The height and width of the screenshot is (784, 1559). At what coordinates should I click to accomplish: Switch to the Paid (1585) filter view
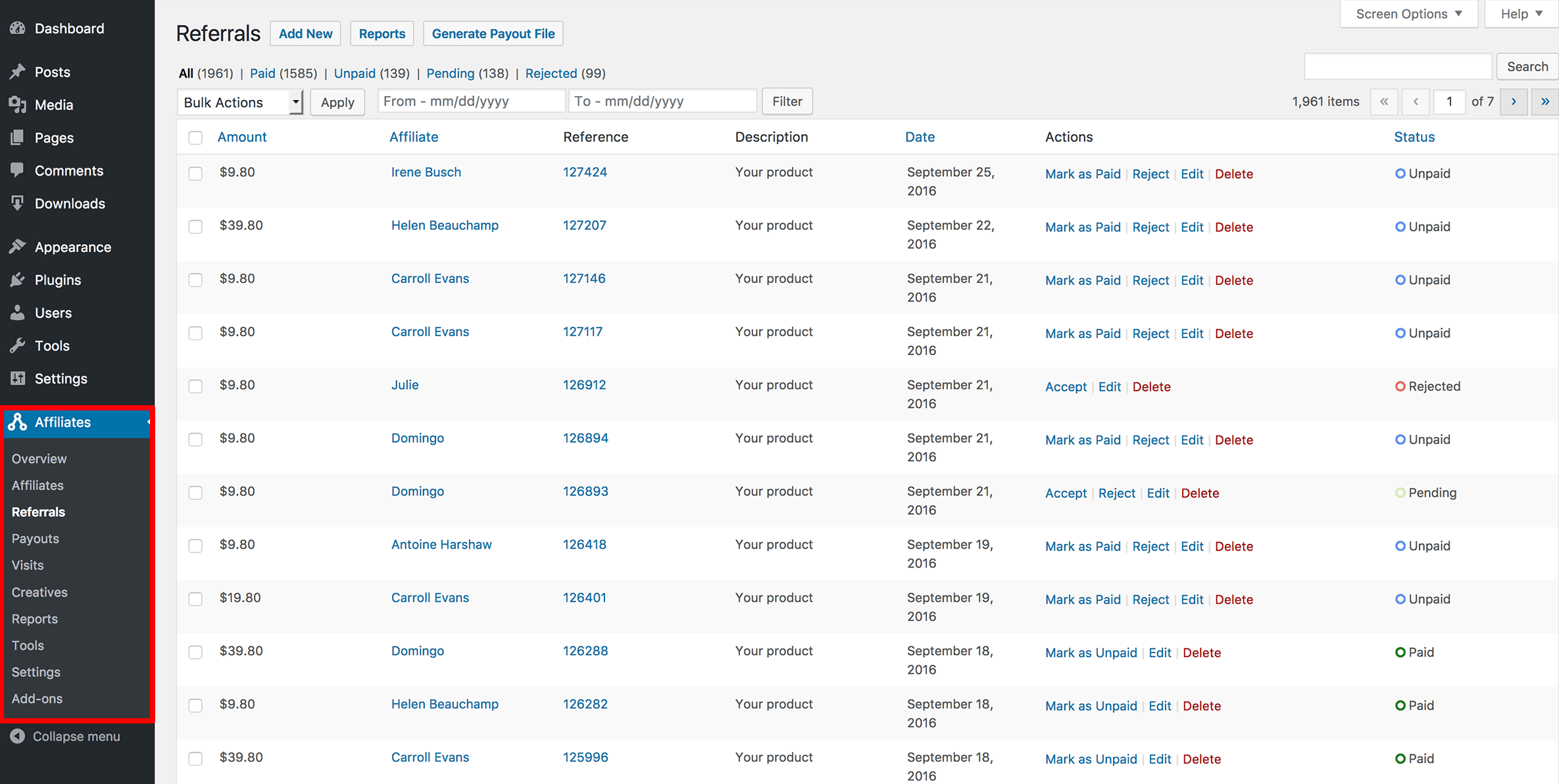pyautogui.click(x=262, y=73)
